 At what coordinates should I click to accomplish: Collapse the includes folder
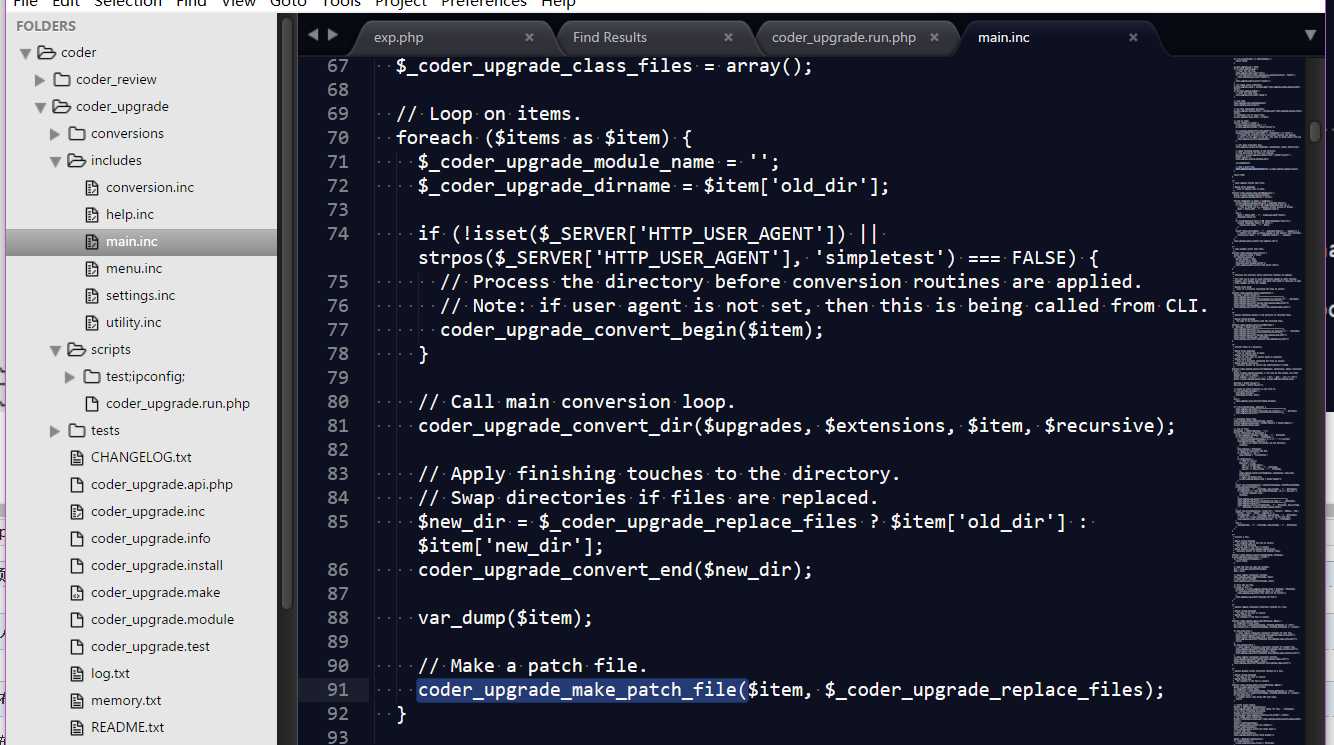[55, 161]
